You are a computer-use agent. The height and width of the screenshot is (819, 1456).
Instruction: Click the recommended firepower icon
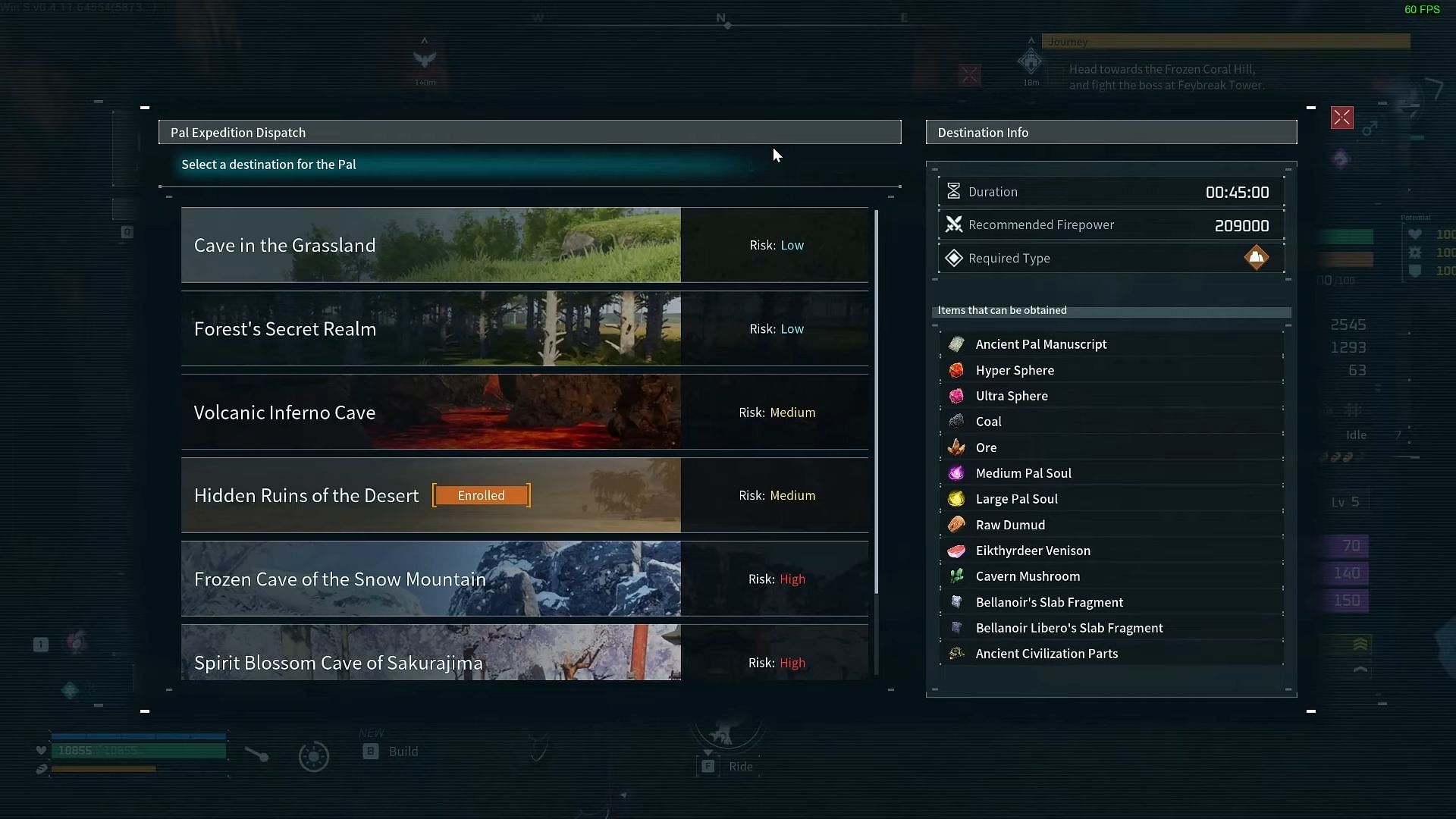(954, 224)
